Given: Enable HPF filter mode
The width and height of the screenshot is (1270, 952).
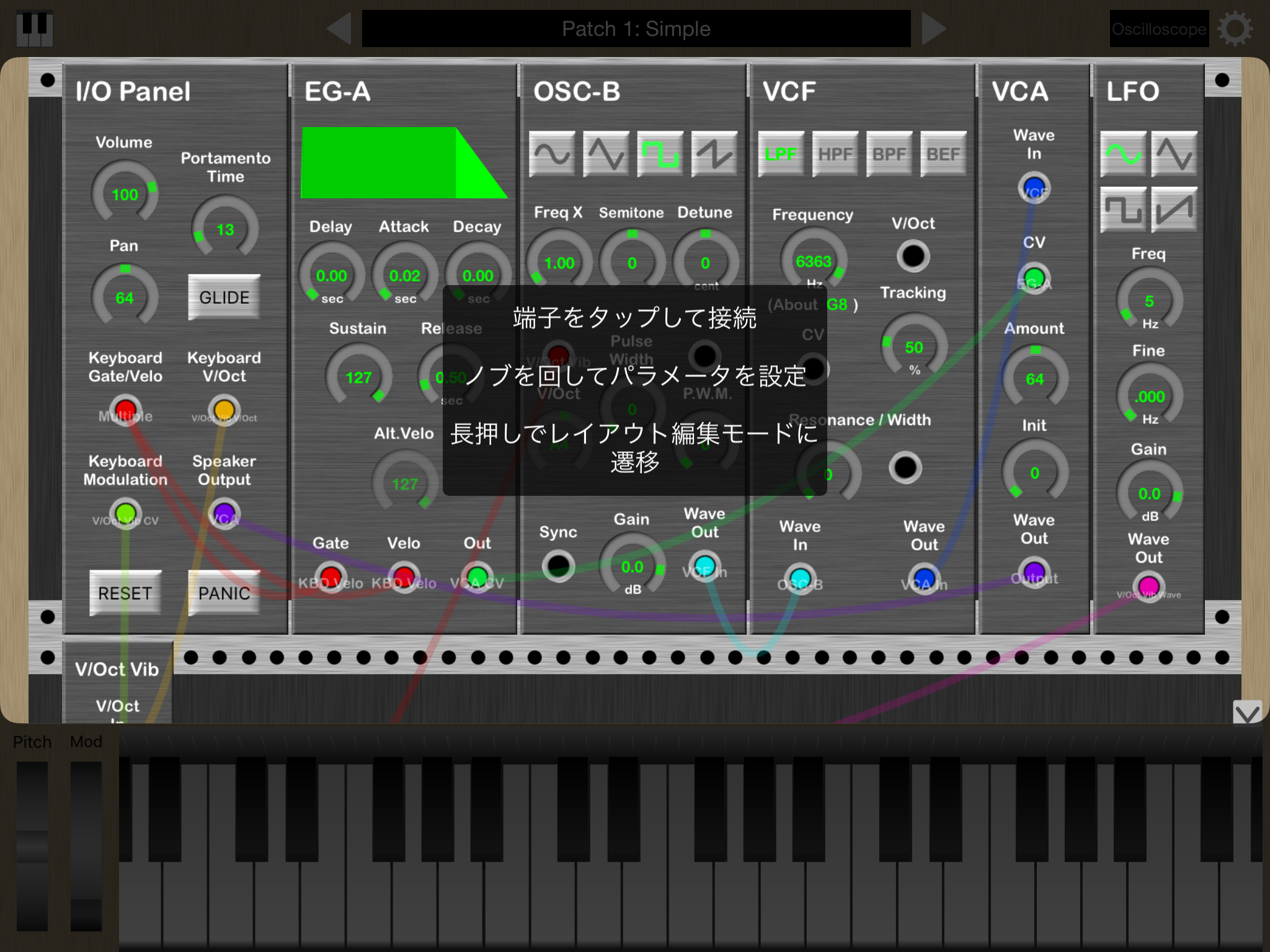Looking at the screenshot, I should click(835, 154).
